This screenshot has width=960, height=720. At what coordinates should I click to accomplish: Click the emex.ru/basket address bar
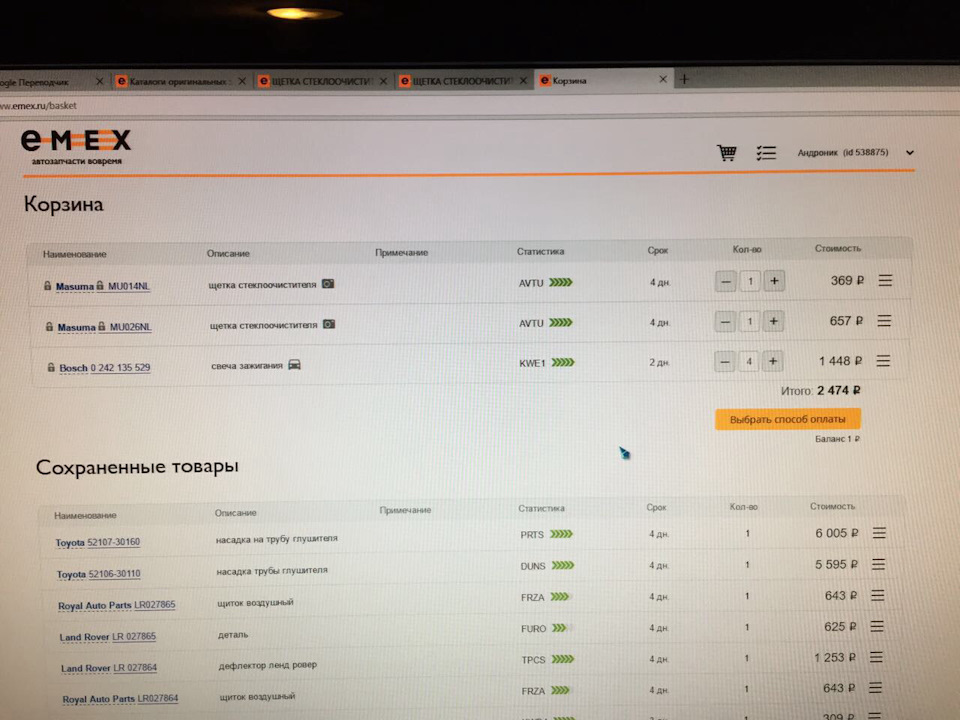point(478,105)
